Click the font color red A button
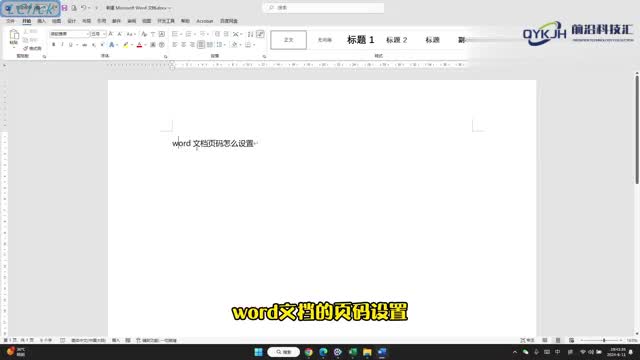640x360 pixels. coord(140,45)
